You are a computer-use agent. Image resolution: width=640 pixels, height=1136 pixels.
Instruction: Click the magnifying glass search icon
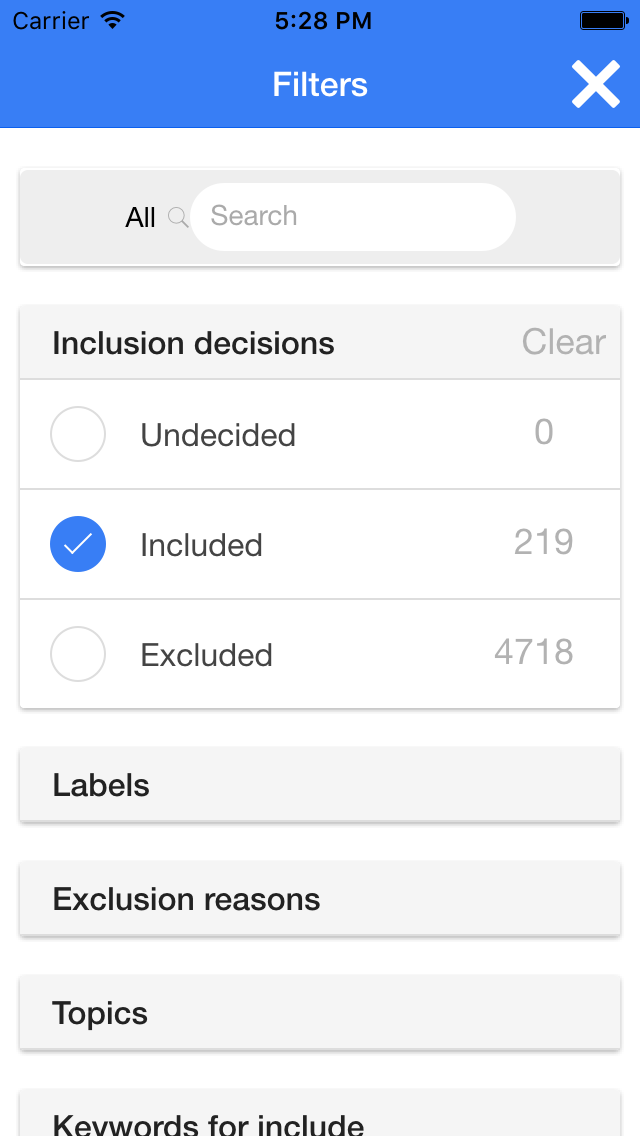[178, 217]
